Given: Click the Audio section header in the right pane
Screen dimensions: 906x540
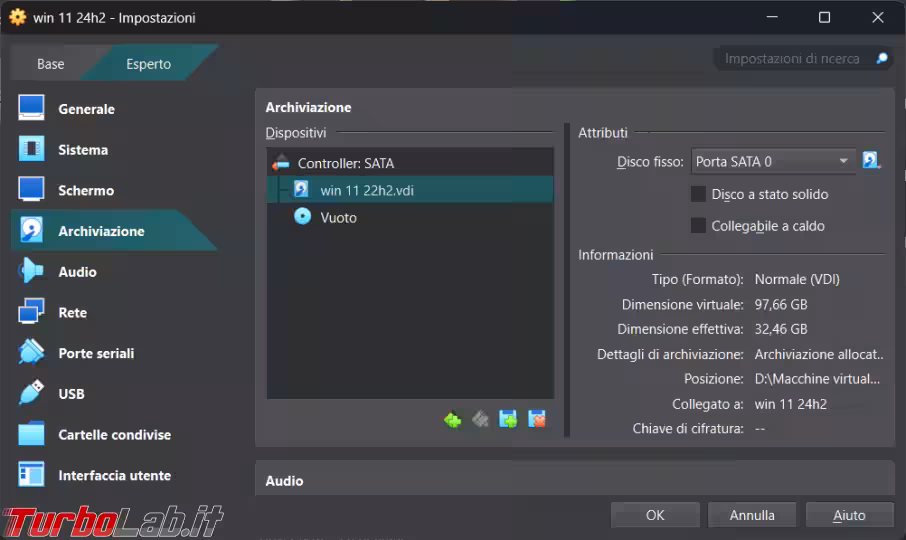Looking at the screenshot, I should [284, 481].
